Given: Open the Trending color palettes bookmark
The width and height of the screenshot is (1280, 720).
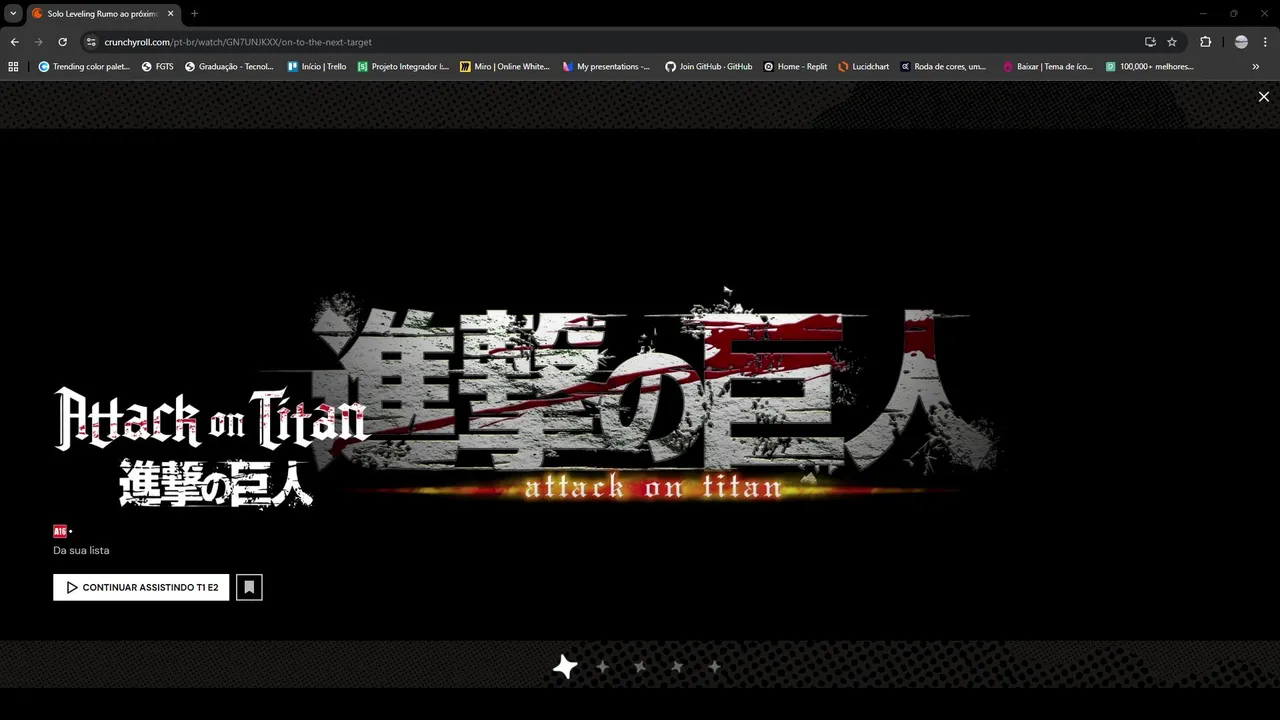Looking at the screenshot, I should tap(84, 67).
